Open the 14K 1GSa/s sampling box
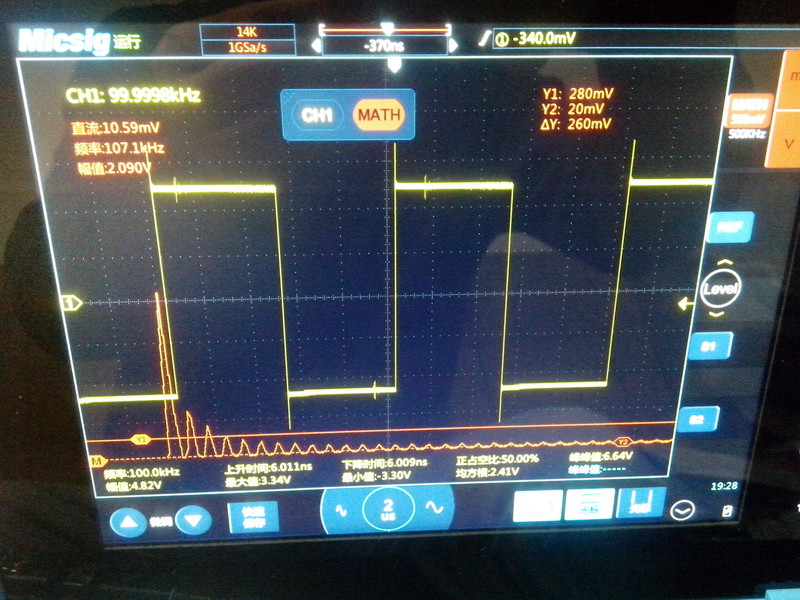 click(x=248, y=40)
